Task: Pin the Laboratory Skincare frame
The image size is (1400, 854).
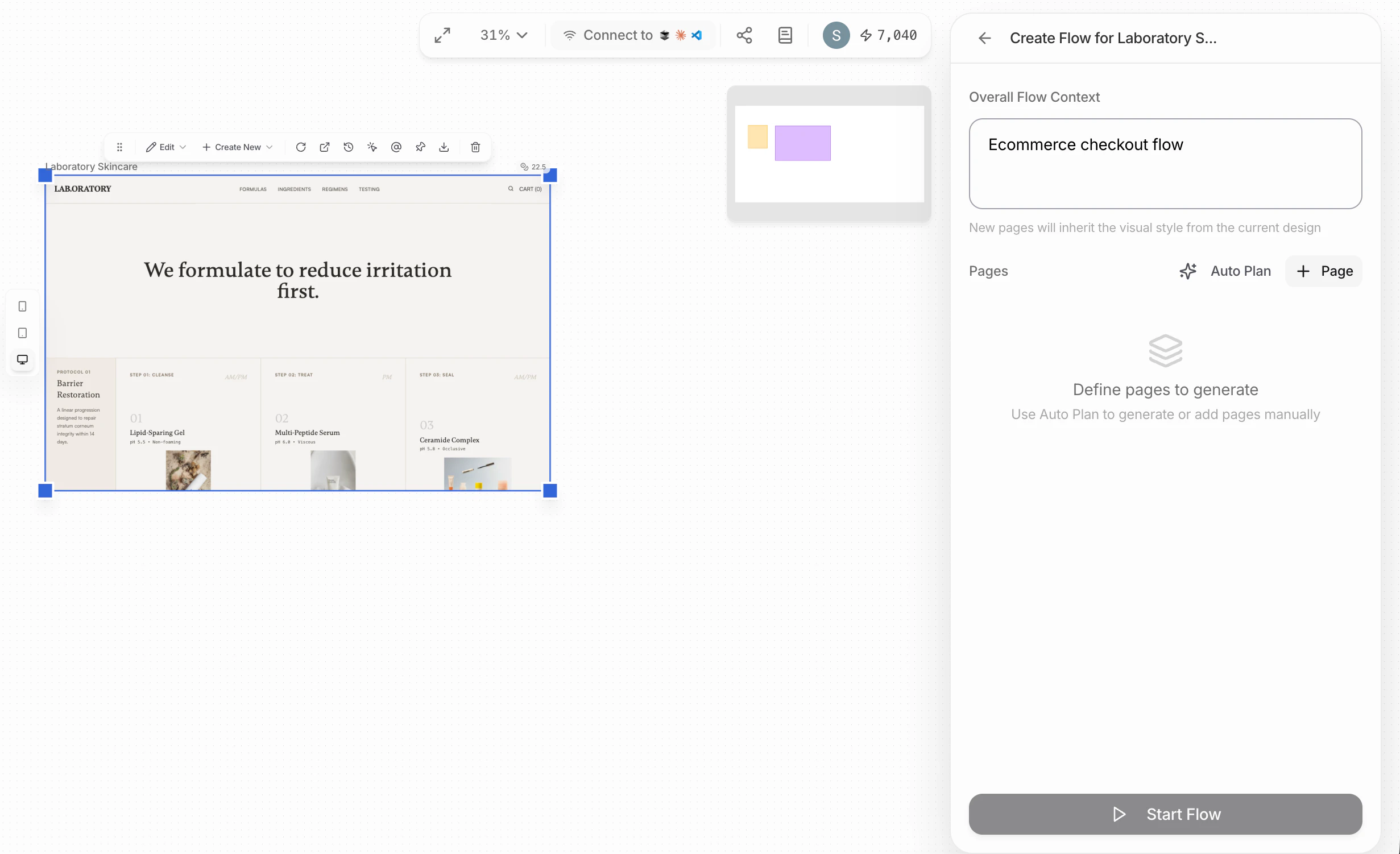Action: [x=420, y=147]
